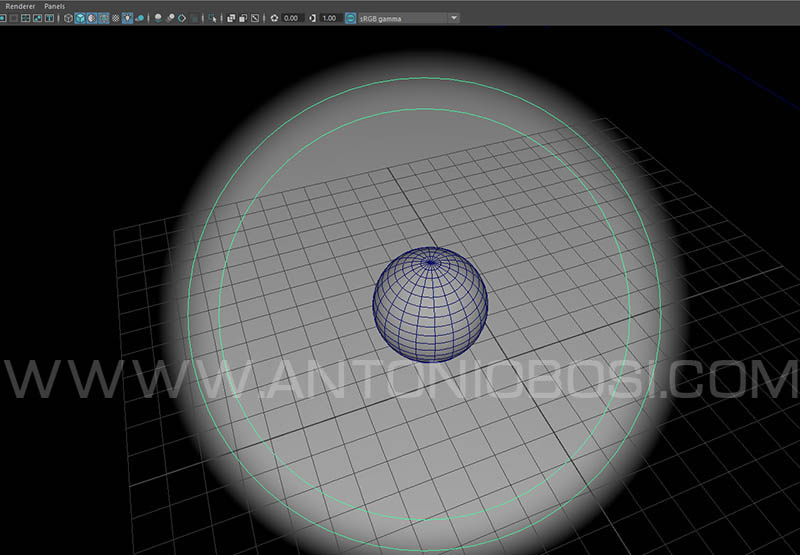Open the Panels menu
Screen dimensions: 800x555
click(x=55, y=6)
